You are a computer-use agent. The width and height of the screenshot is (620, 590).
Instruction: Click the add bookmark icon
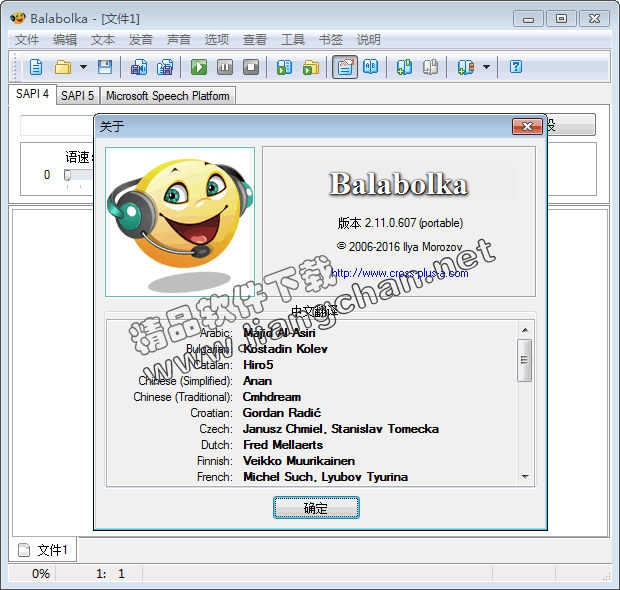pos(404,67)
